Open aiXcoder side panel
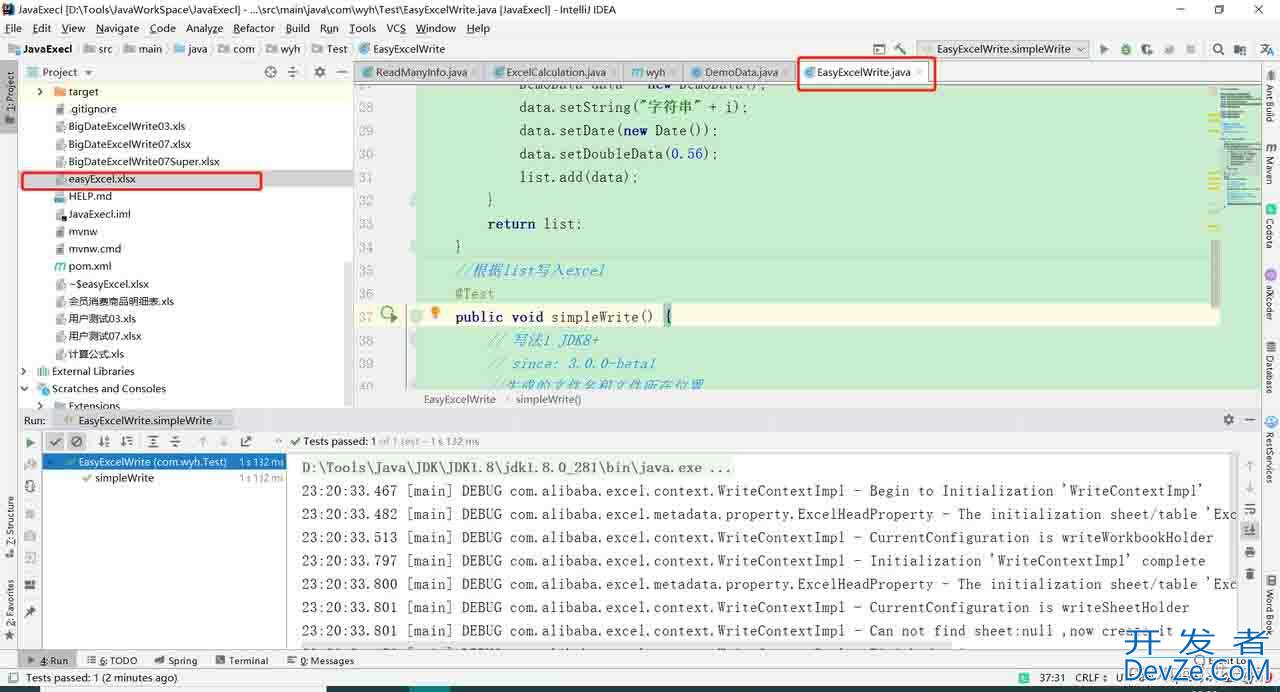The width and height of the screenshot is (1280, 692). point(1270,294)
